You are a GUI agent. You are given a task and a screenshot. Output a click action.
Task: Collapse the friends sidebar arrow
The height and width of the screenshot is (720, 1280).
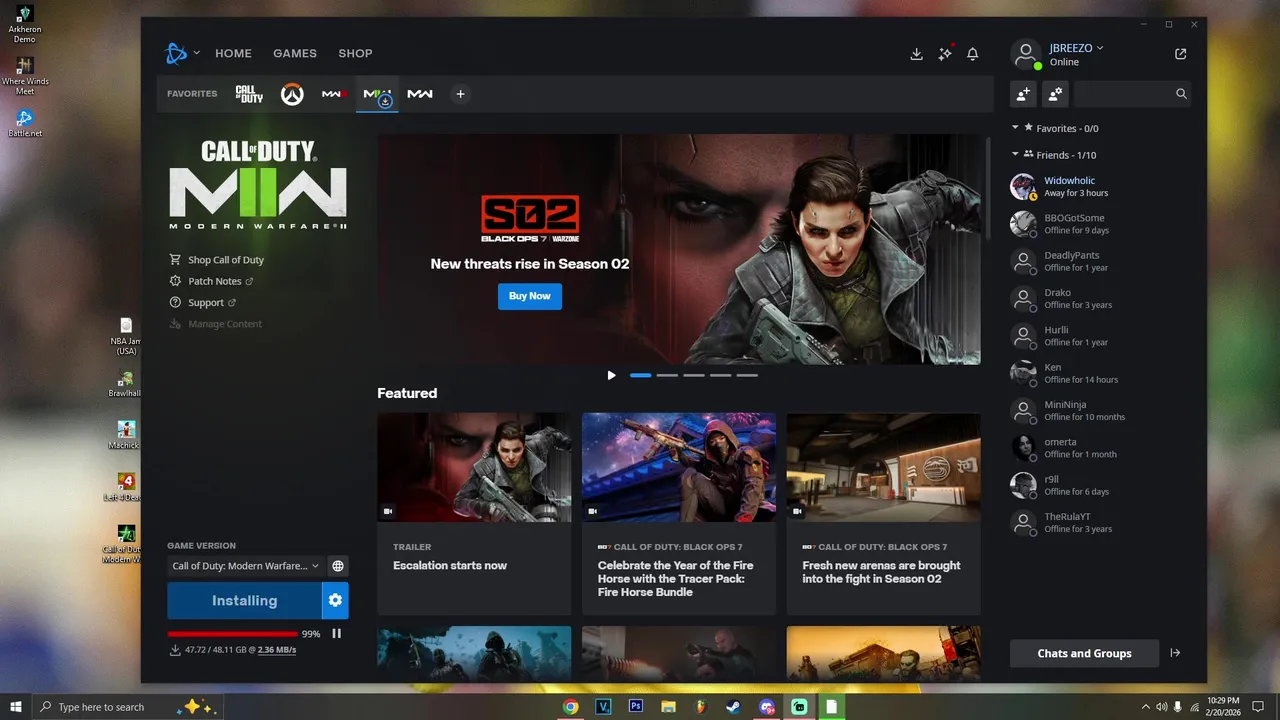(x=1175, y=653)
